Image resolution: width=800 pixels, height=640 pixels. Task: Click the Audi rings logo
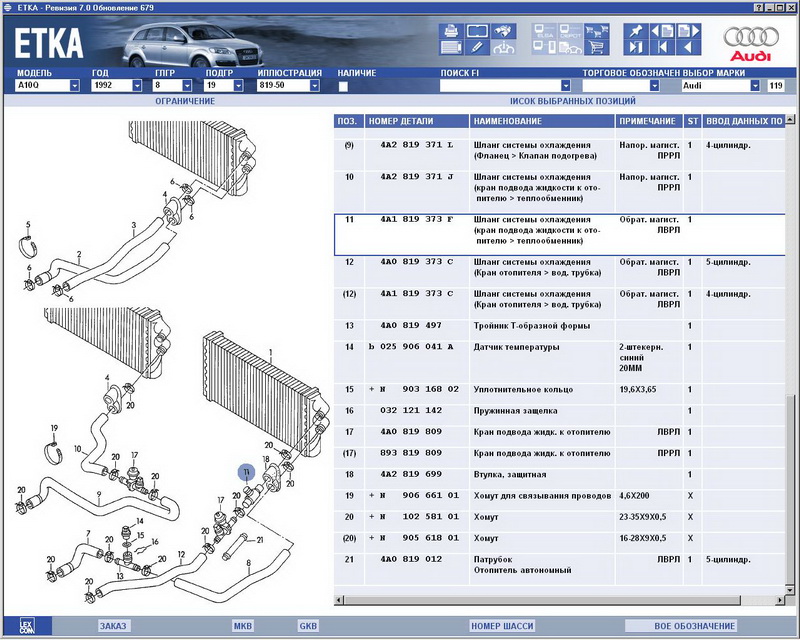(751, 37)
